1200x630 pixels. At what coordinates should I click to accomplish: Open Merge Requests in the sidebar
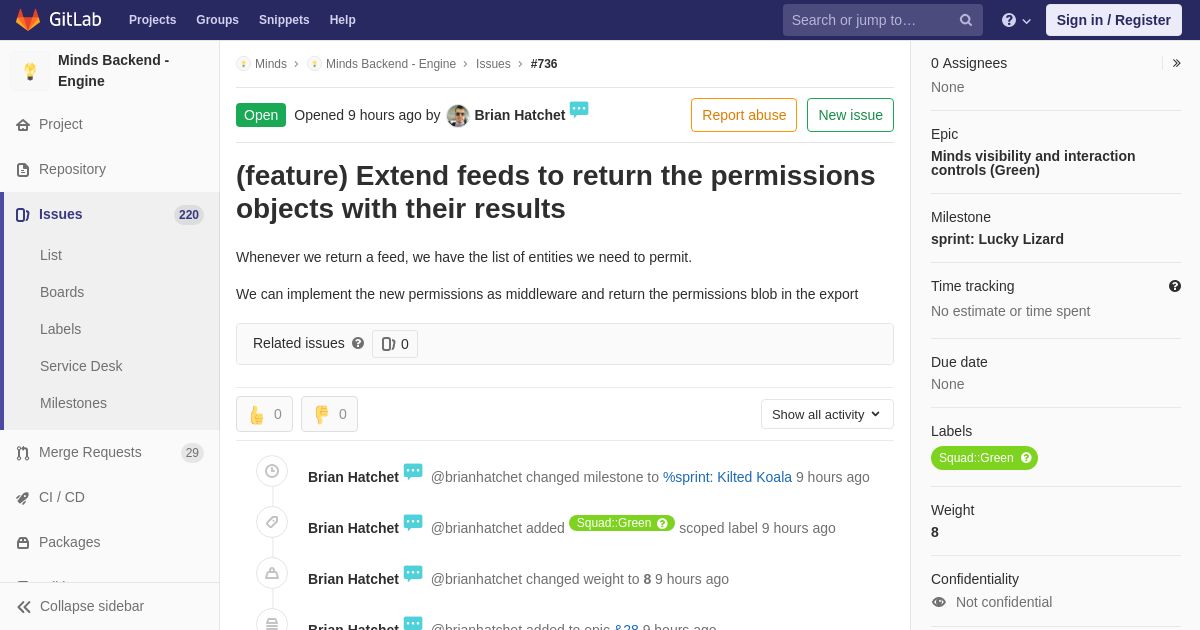(90, 452)
